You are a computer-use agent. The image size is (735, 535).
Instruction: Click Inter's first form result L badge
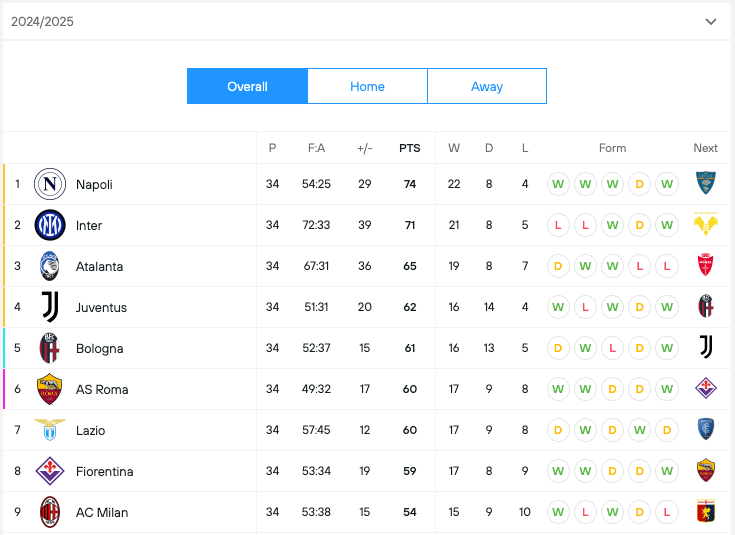[557, 225]
